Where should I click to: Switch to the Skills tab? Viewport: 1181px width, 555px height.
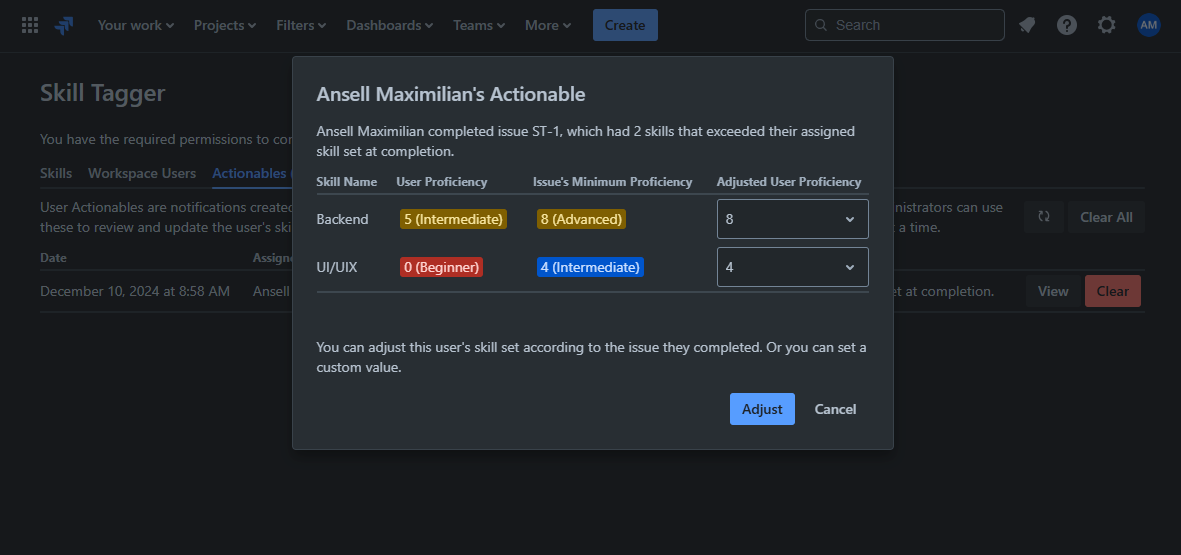pos(56,173)
